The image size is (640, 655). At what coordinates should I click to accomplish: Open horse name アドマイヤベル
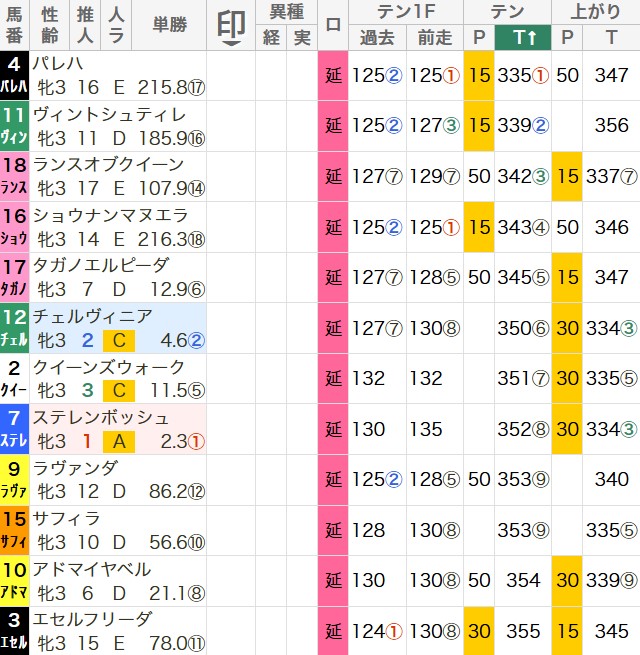click(x=92, y=569)
